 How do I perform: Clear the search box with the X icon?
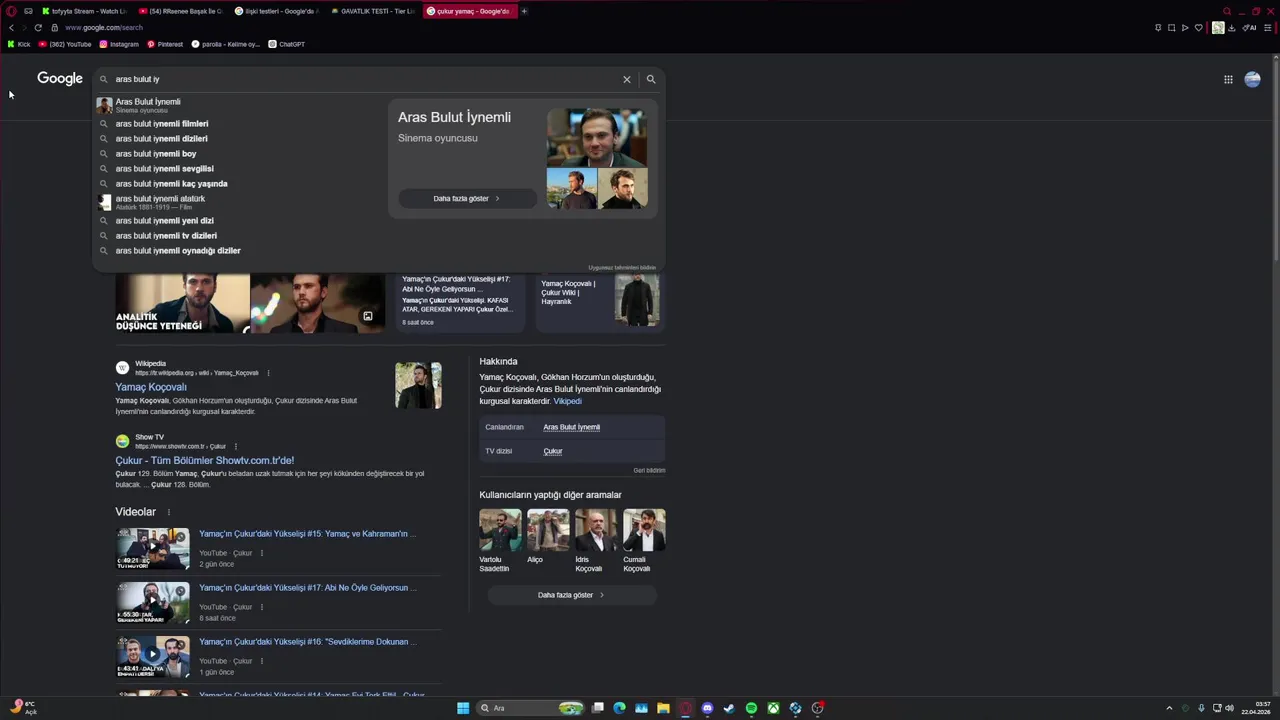627,79
